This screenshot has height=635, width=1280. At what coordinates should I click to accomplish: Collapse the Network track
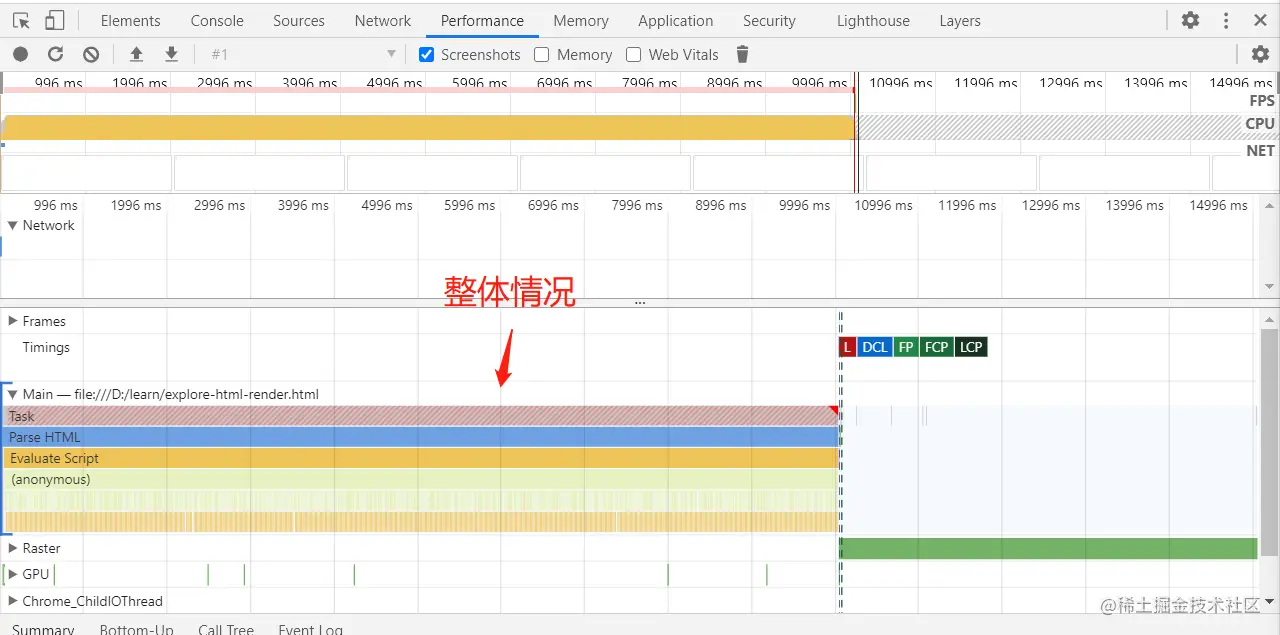coord(12,225)
